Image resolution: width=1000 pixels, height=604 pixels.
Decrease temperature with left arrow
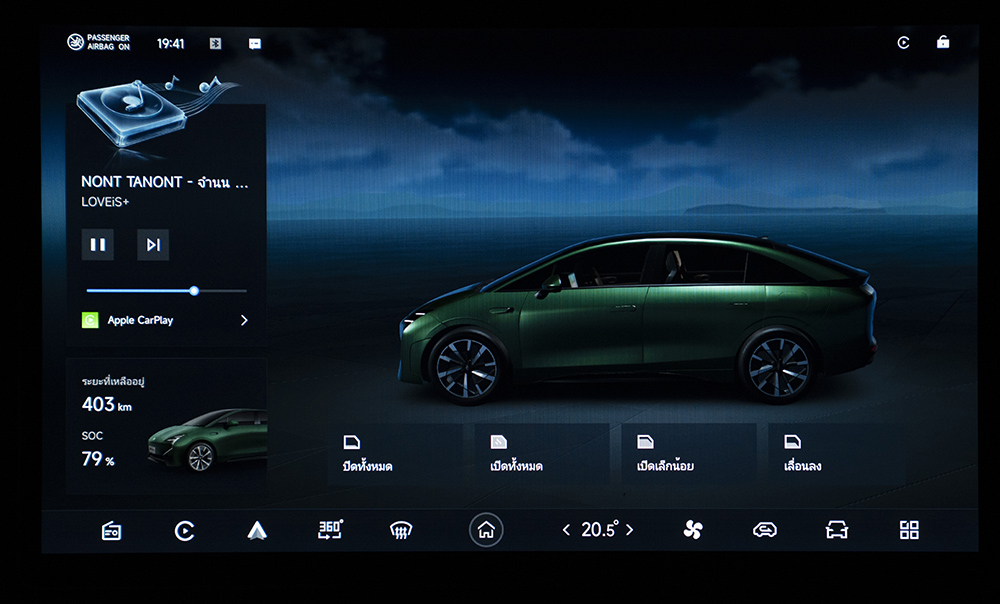(566, 530)
